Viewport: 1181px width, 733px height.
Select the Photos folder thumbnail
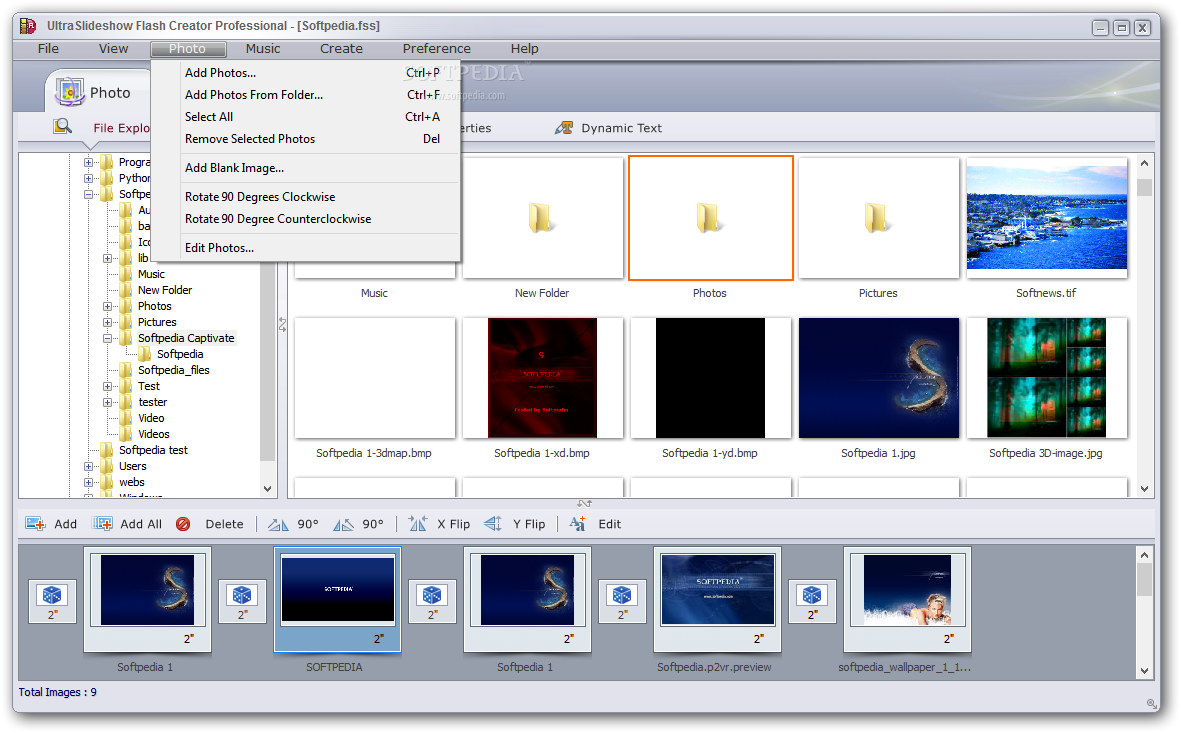[x=710, y=218]
